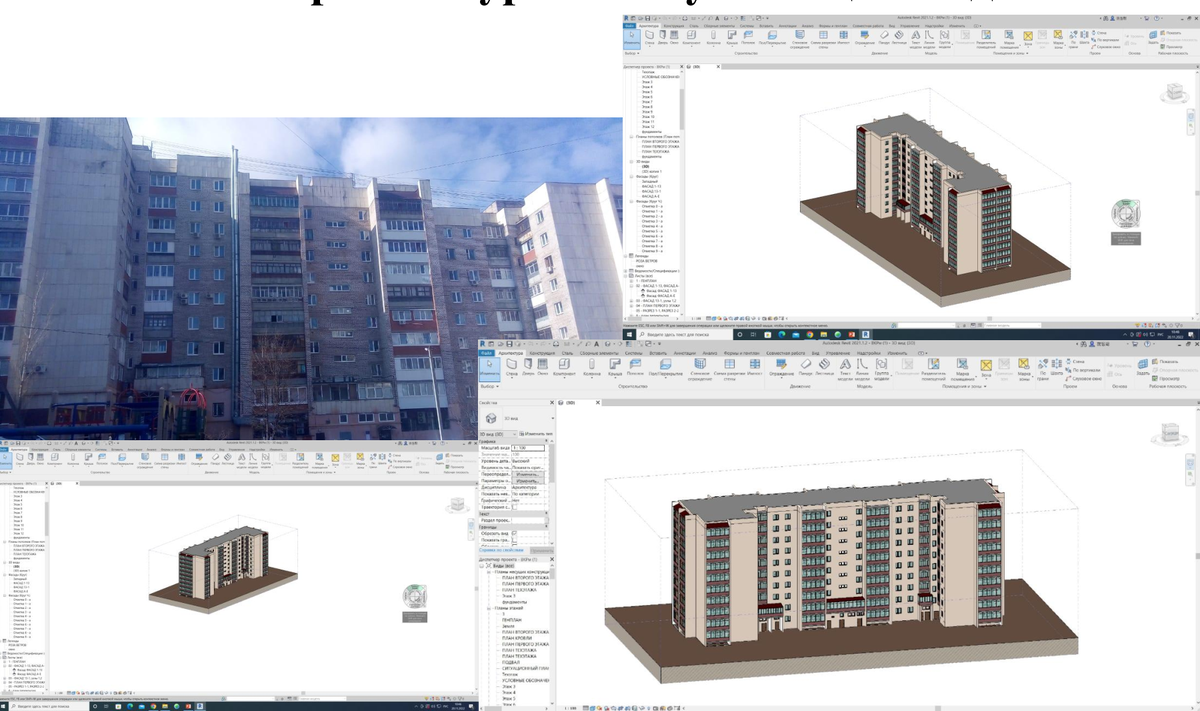Select the Крыша tool in the Revit window with Properties palette
Screen dimensions: 1200x711
[x=615, y=368]
